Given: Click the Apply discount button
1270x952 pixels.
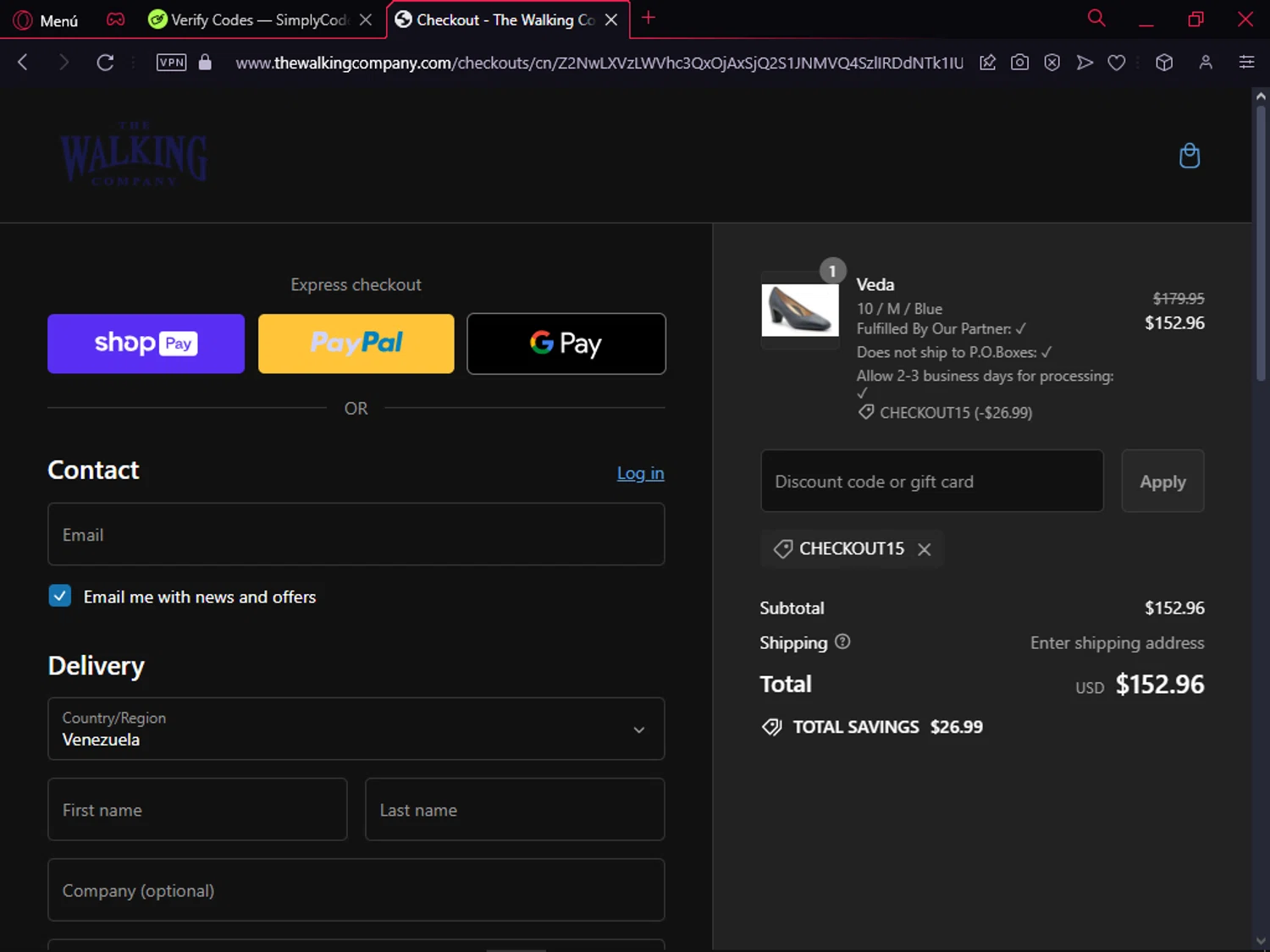Looking at the screenshot, I should coord(1162,481).
